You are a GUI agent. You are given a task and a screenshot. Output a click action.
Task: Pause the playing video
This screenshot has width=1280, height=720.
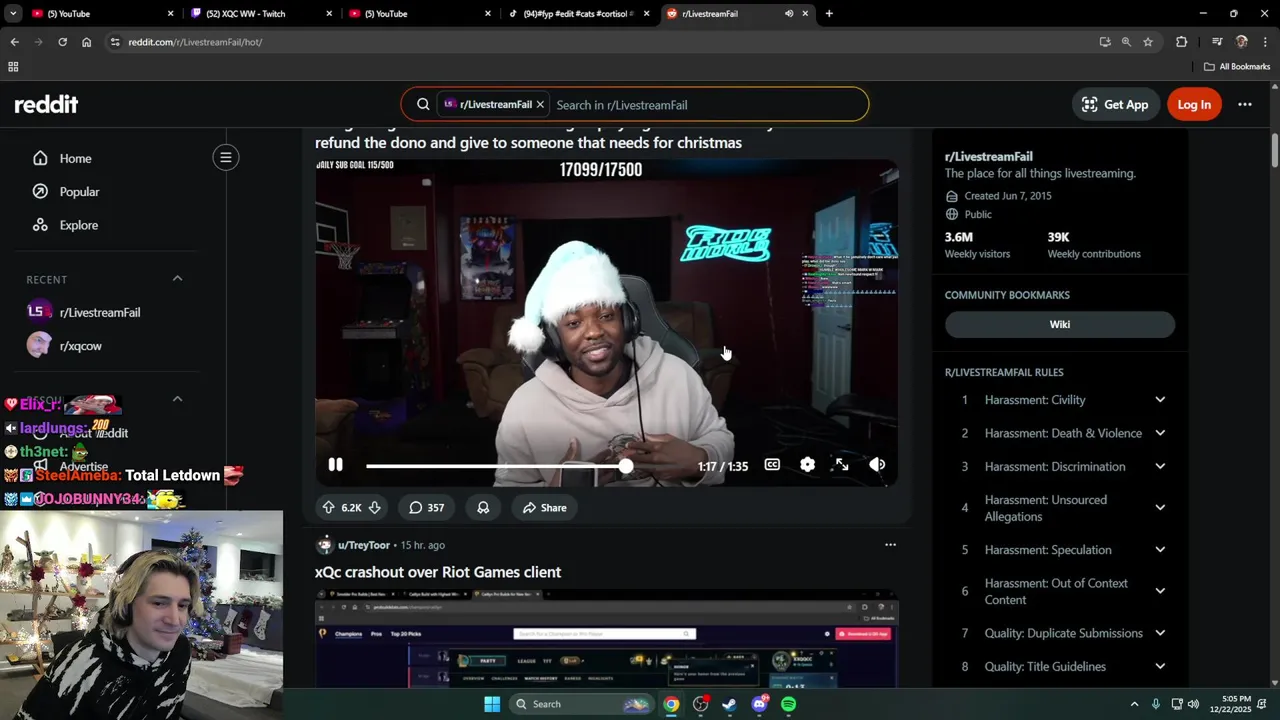pos(335,465)
